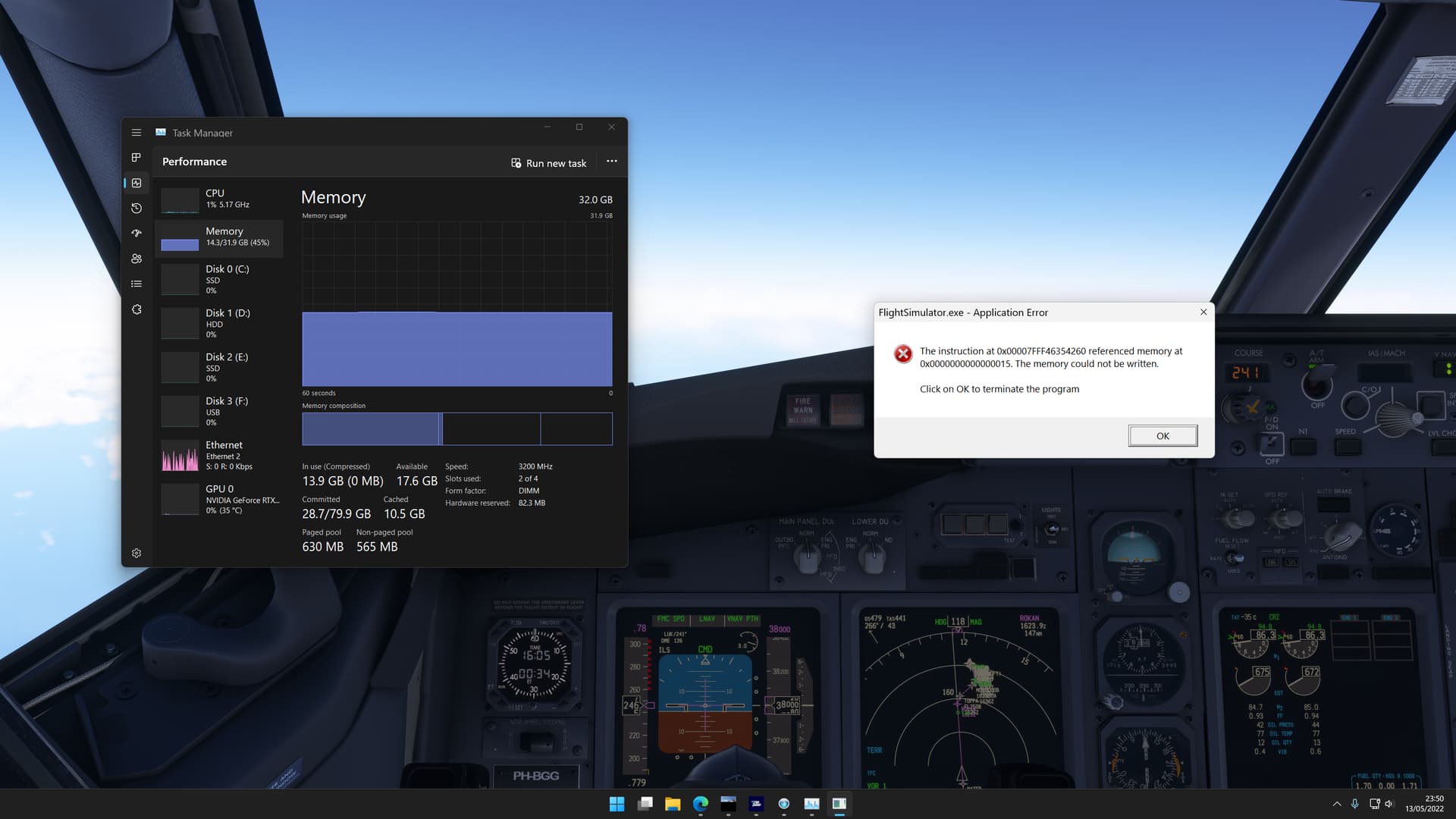Click OK to terminate FlightSimulator.exe
Image resolution: width=1456 pixels, height=819 pixels.
coord(1163,435)
